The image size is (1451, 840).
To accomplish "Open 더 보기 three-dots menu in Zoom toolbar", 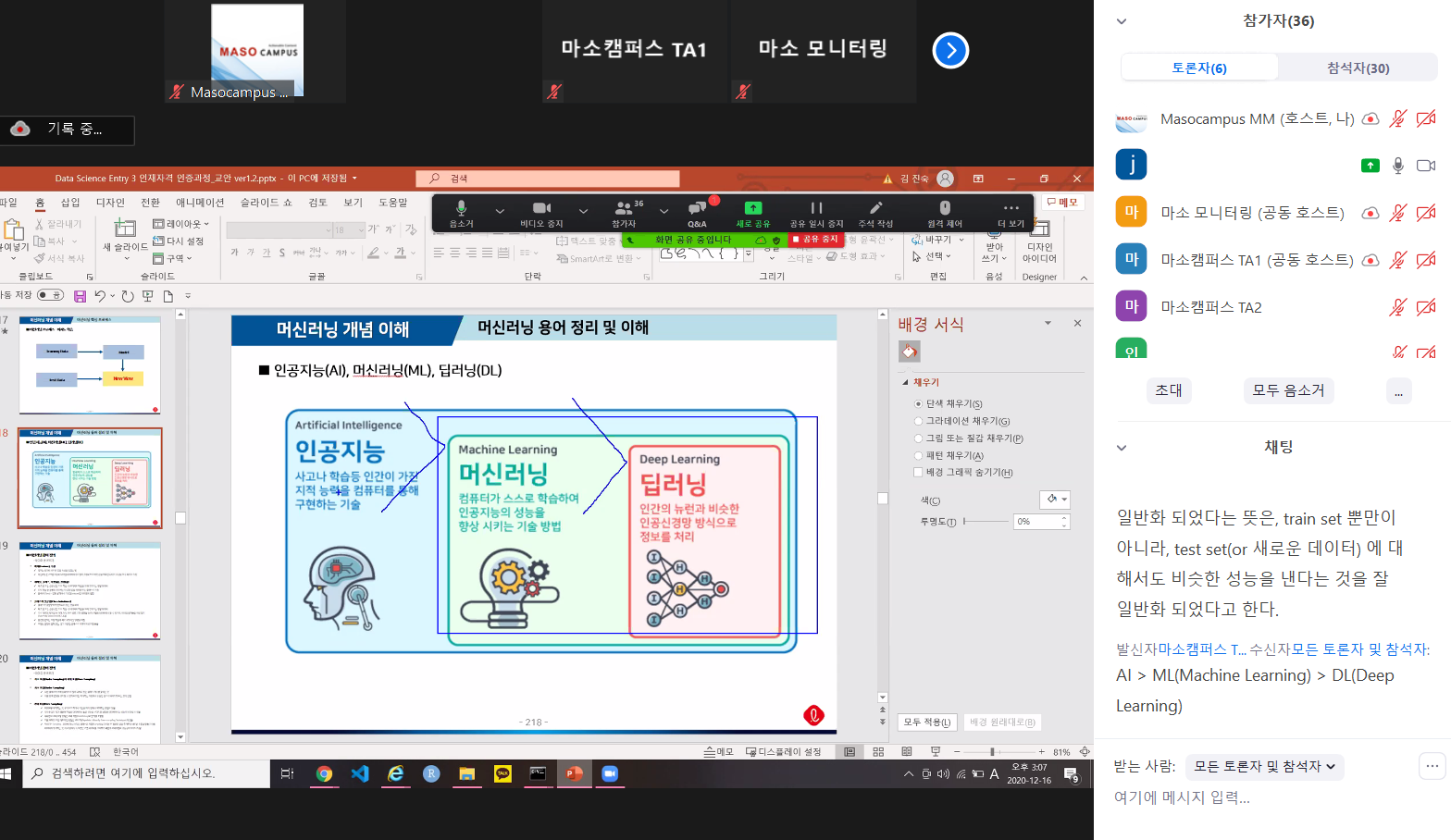I will point(1011,209).
